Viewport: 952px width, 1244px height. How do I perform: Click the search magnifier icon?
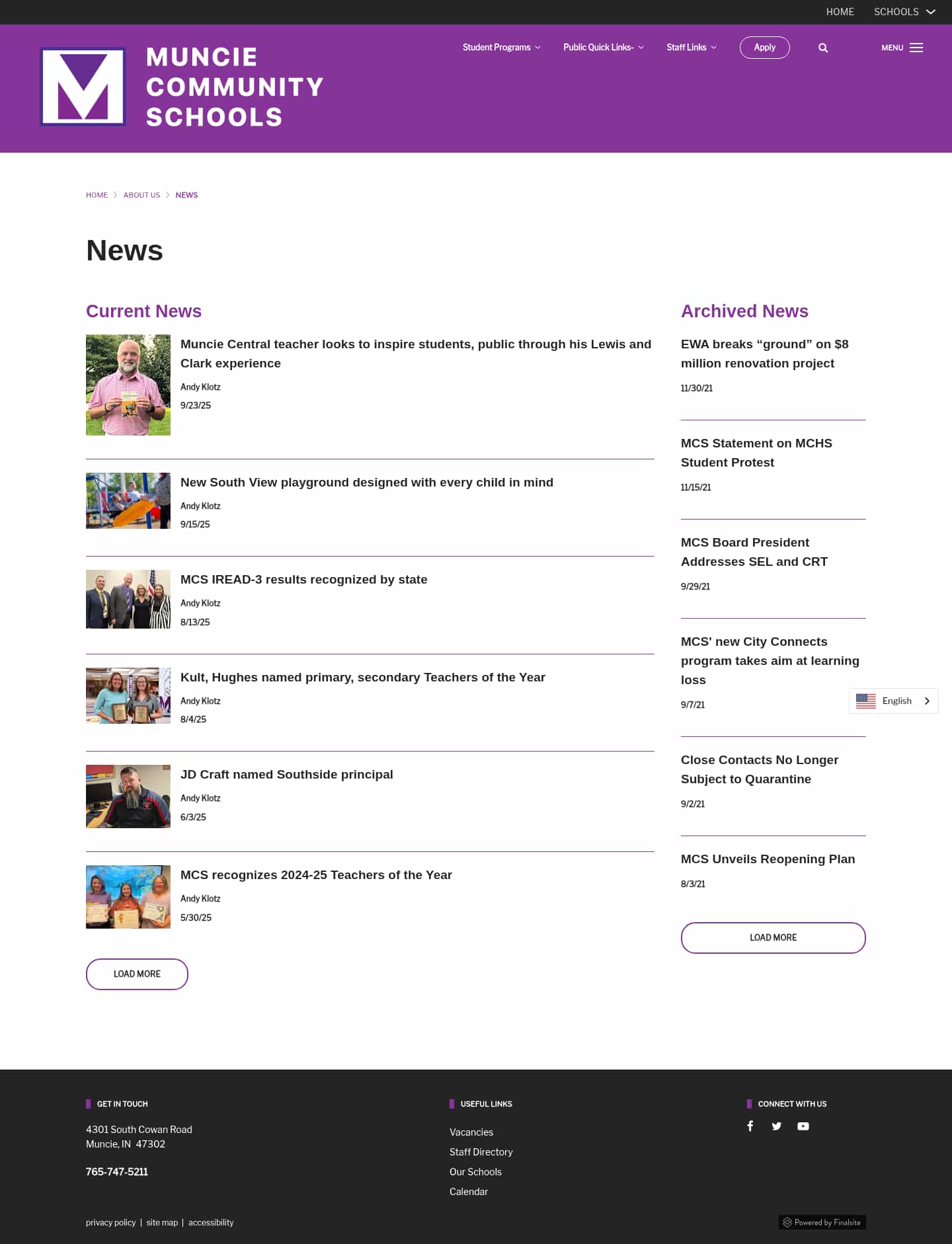click(x=823, y=48)
